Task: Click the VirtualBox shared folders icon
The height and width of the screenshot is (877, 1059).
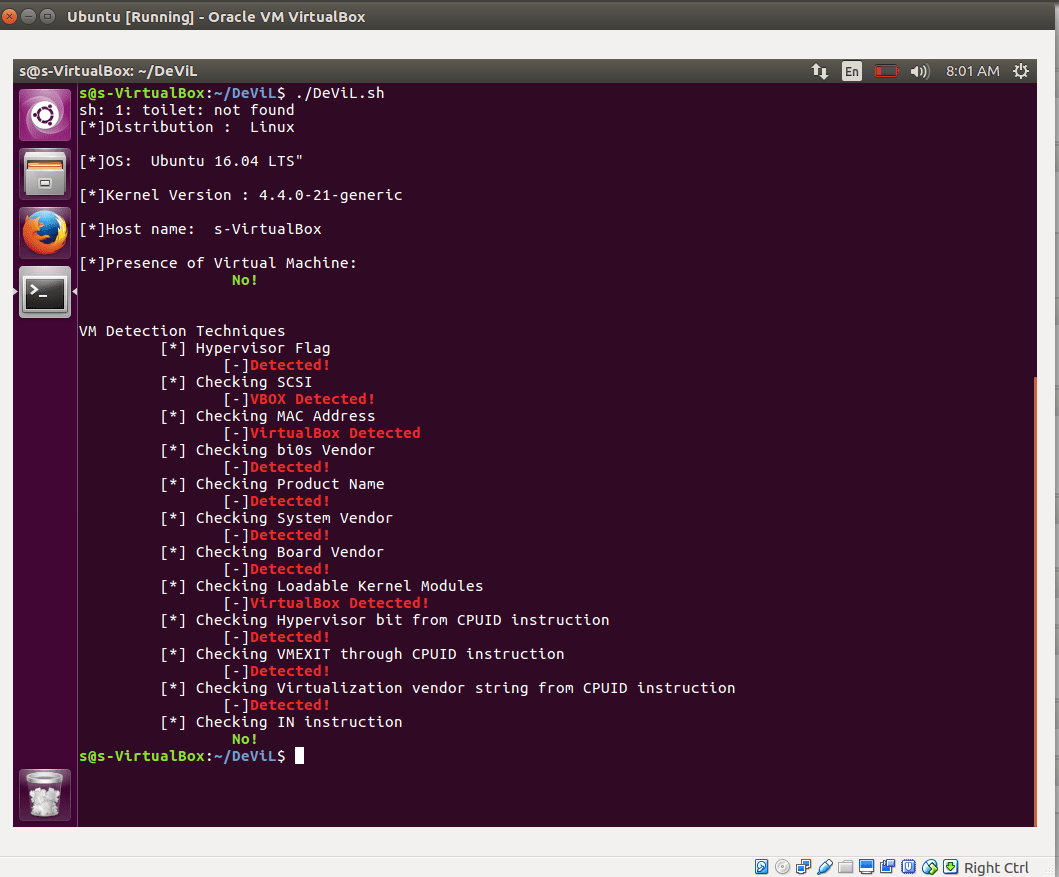Action: coord(845,867)
